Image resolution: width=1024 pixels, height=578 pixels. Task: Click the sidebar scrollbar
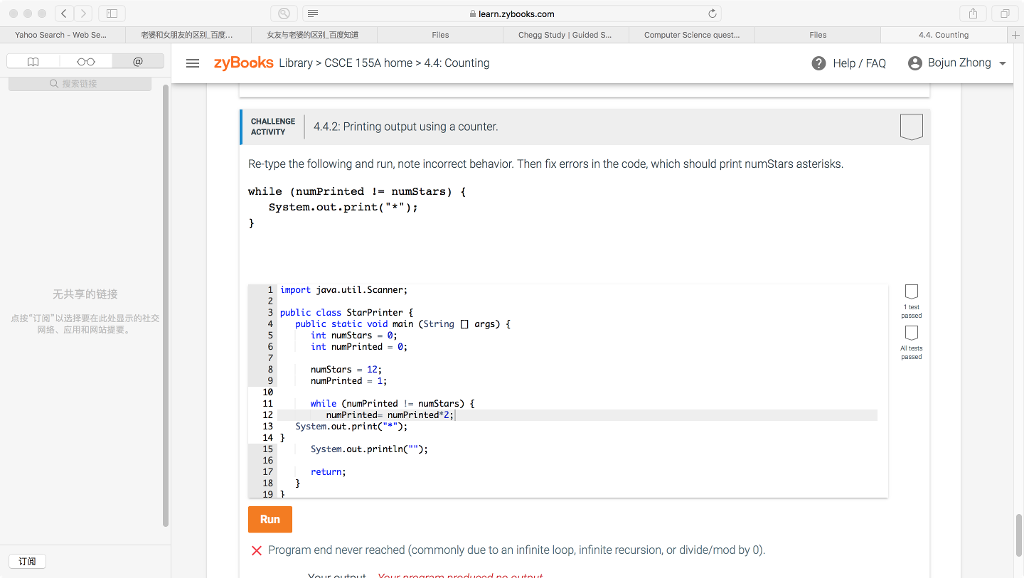(x=166, y=305)
